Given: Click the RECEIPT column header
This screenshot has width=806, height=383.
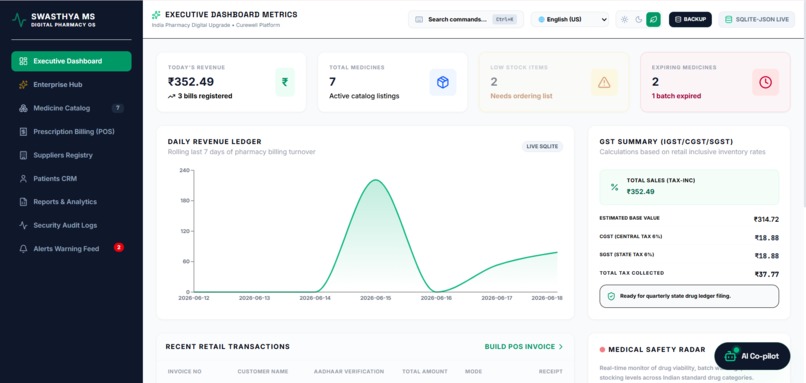Looking at the screenshot, I should click(551, 372).
